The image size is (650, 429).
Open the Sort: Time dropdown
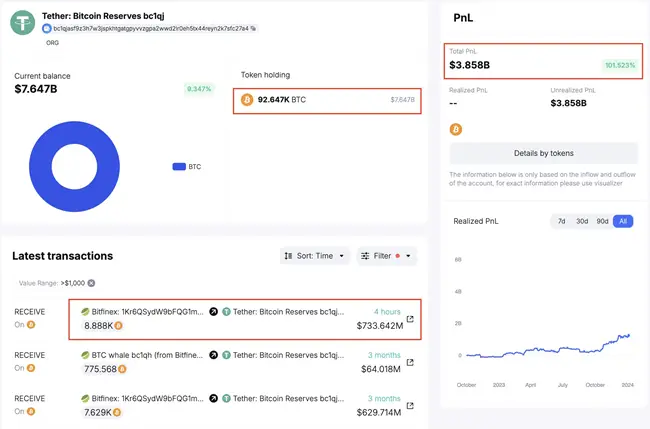[315, 256]
